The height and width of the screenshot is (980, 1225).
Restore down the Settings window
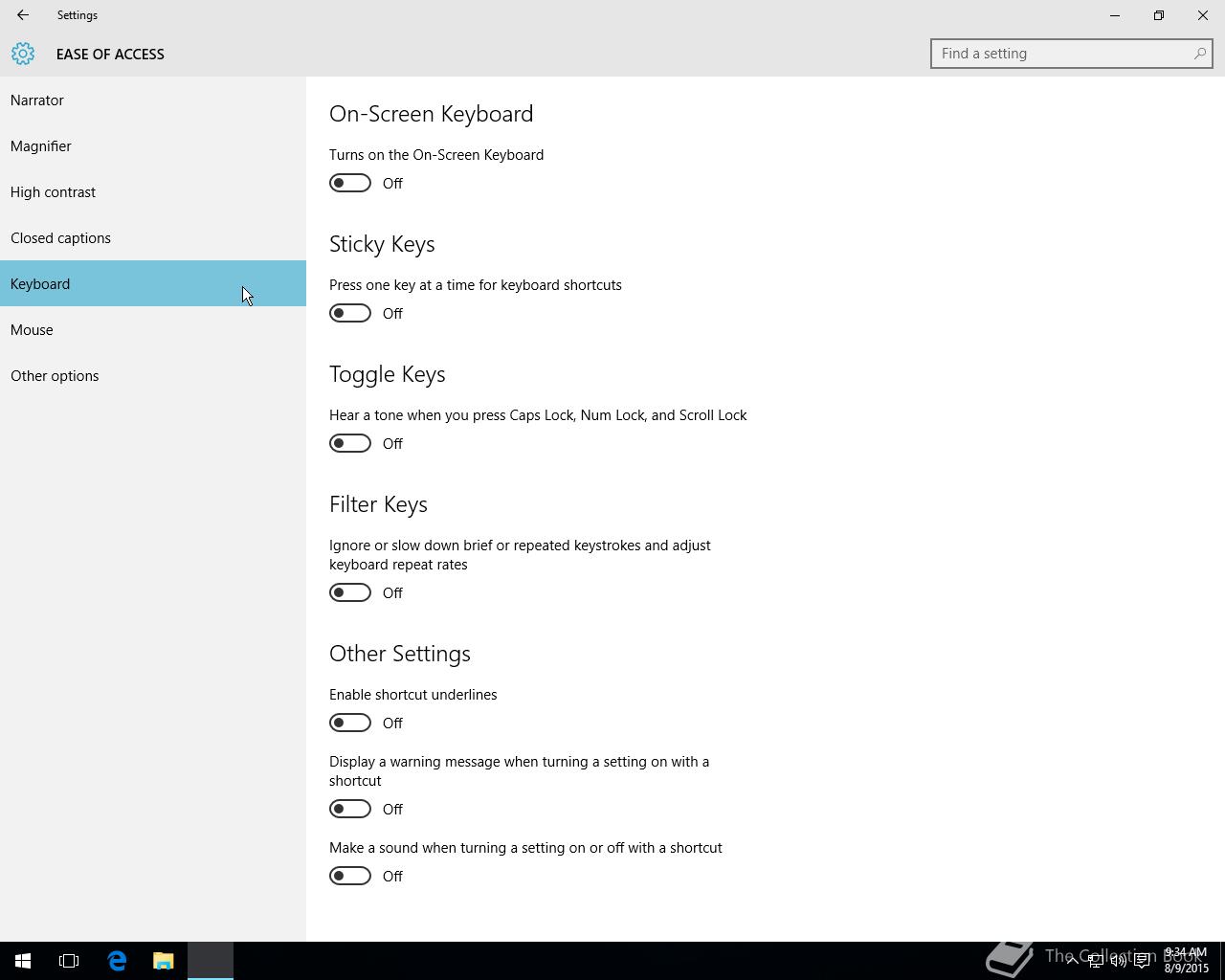(1159, 15)
